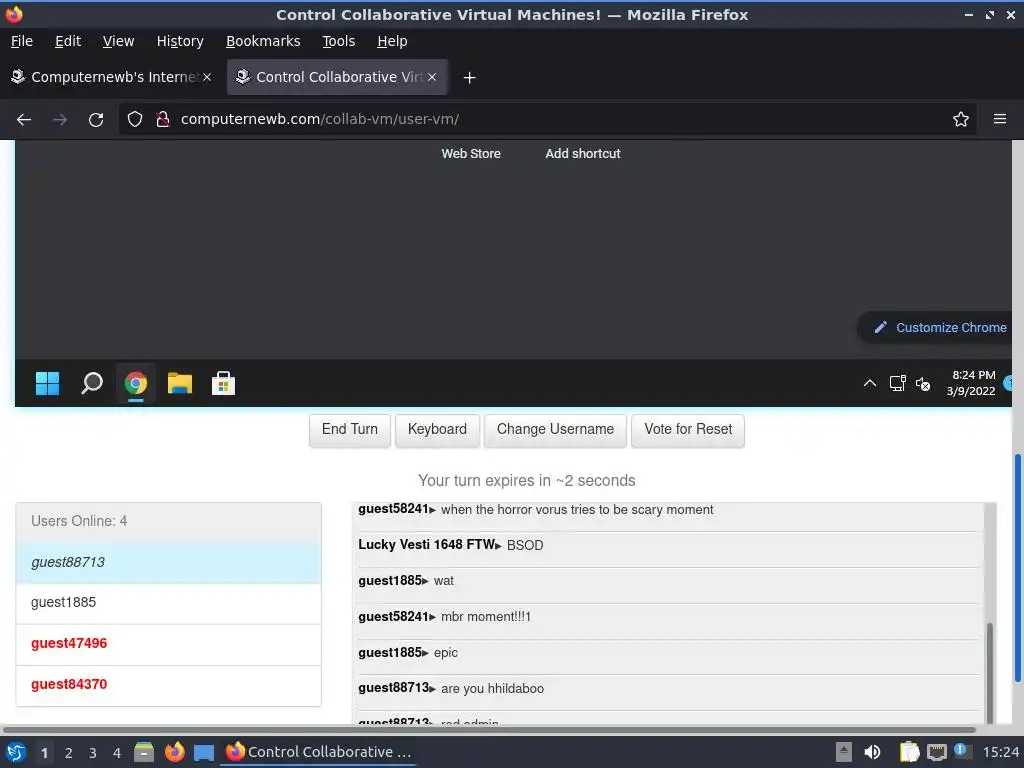
Task: Click the Firefox forward arrow button
Action: coord(60,120)
